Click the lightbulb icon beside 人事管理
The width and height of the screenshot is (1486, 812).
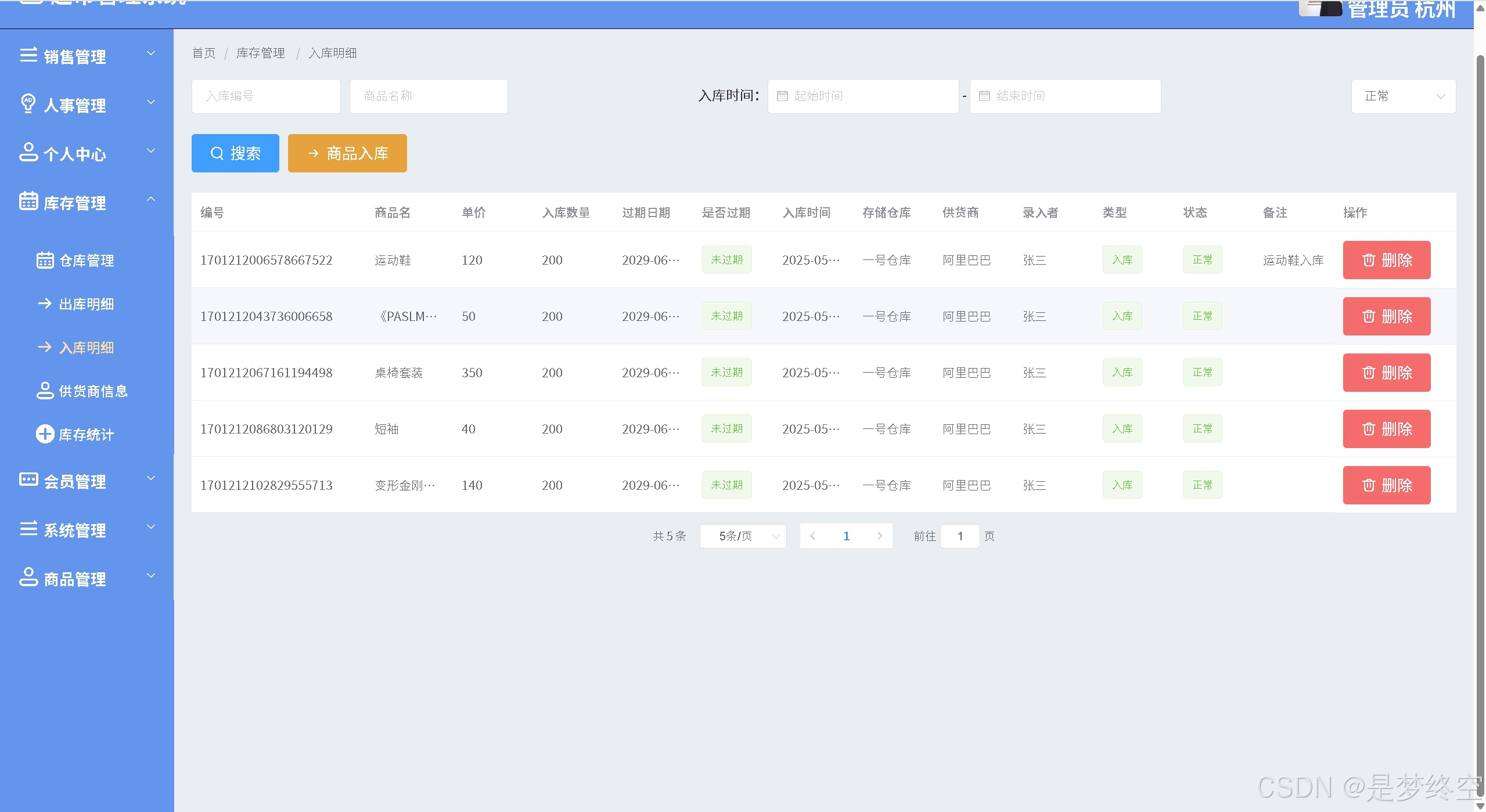point(28,103)
